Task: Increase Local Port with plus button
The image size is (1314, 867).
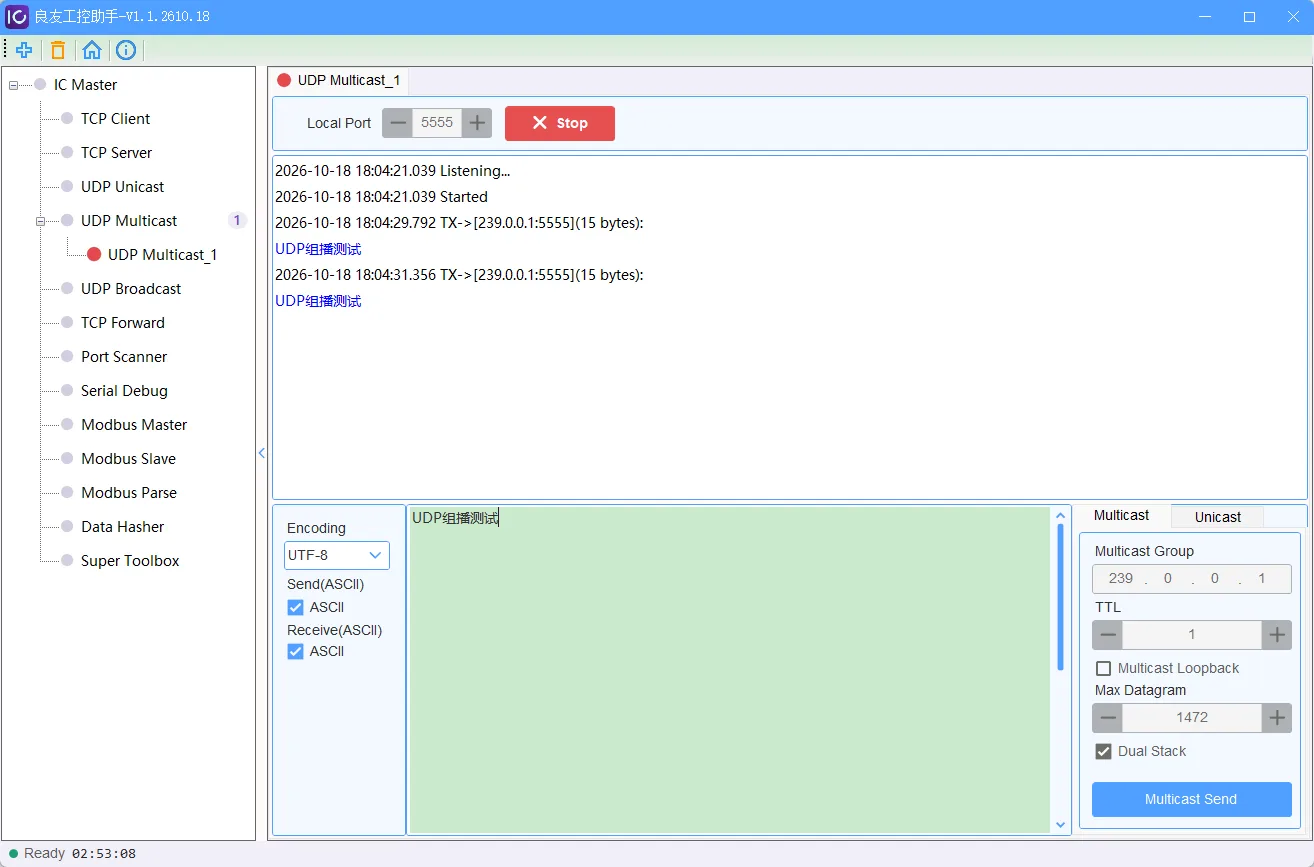Action: pos(477,123)
